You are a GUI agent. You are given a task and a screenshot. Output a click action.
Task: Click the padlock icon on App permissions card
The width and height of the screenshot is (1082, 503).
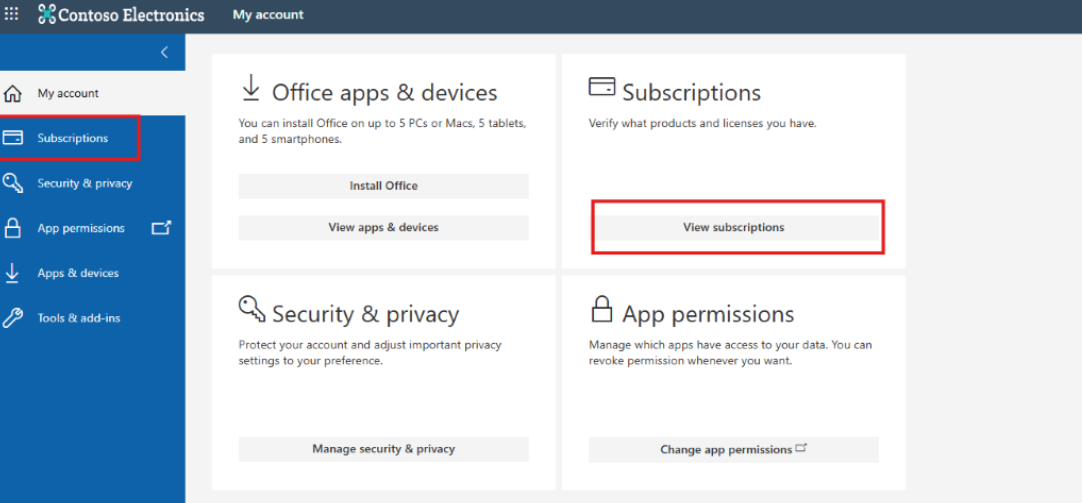tap(602, 308)
